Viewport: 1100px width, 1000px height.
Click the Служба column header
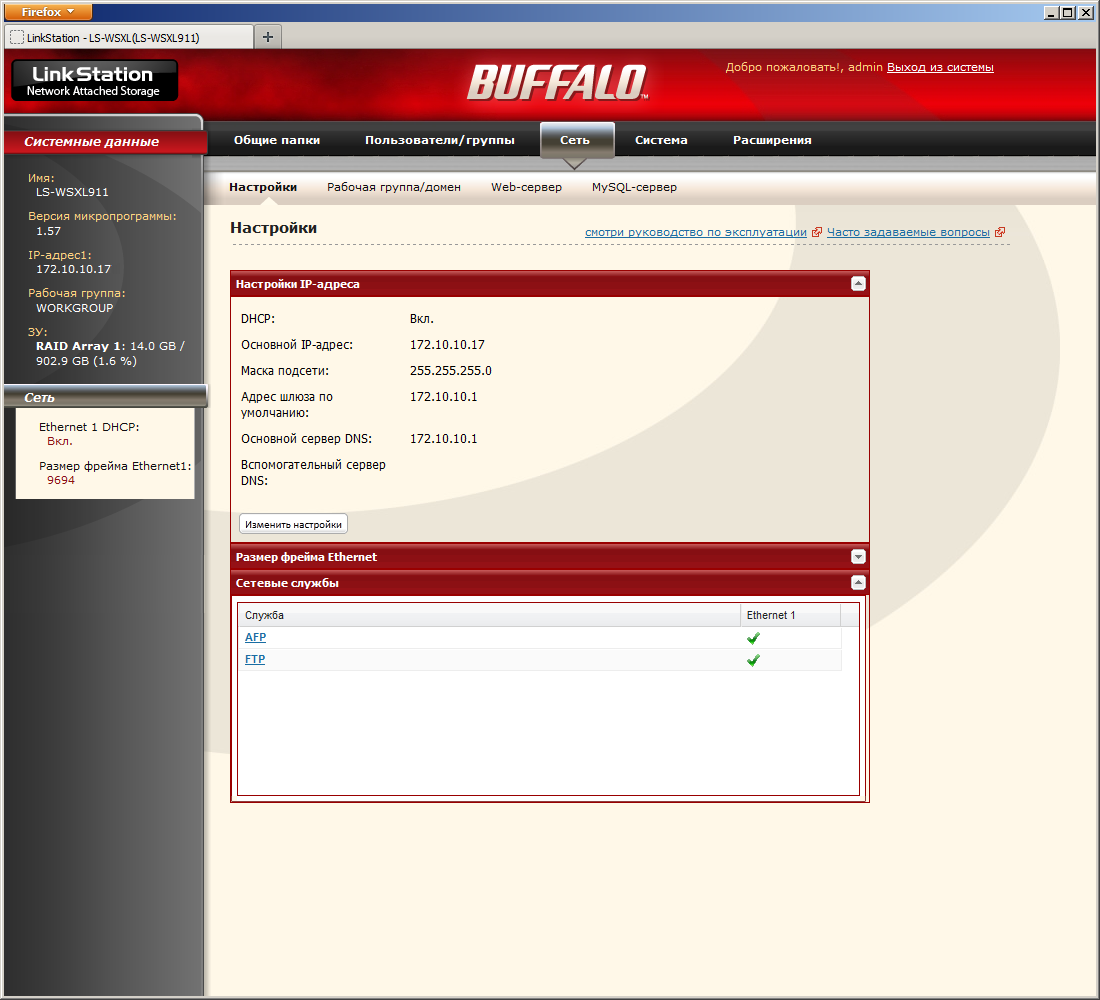(x=490, y=615)
